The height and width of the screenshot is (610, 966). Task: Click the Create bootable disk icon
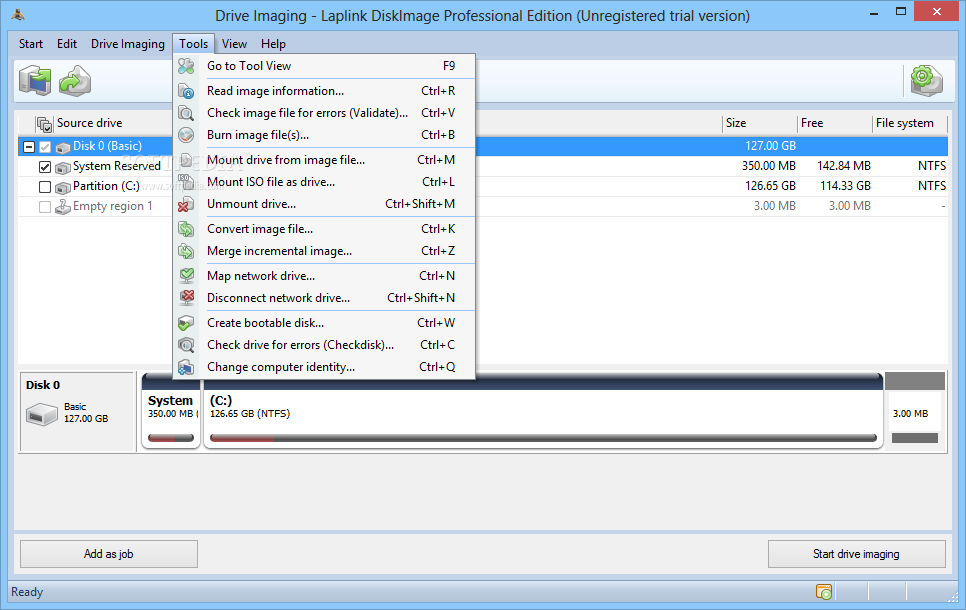(186, 322)
